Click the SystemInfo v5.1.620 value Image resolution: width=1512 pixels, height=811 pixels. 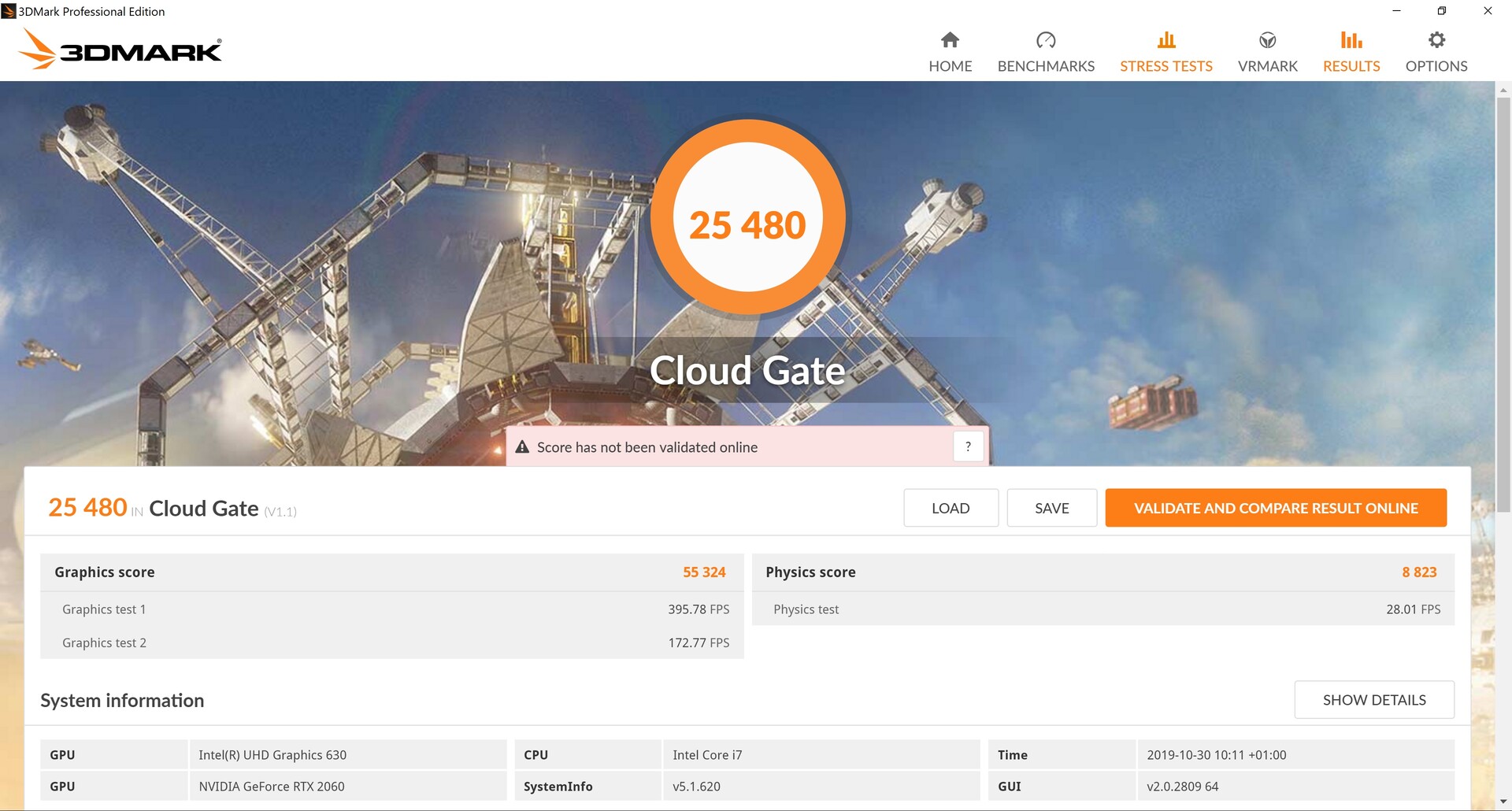click(821, 786)
